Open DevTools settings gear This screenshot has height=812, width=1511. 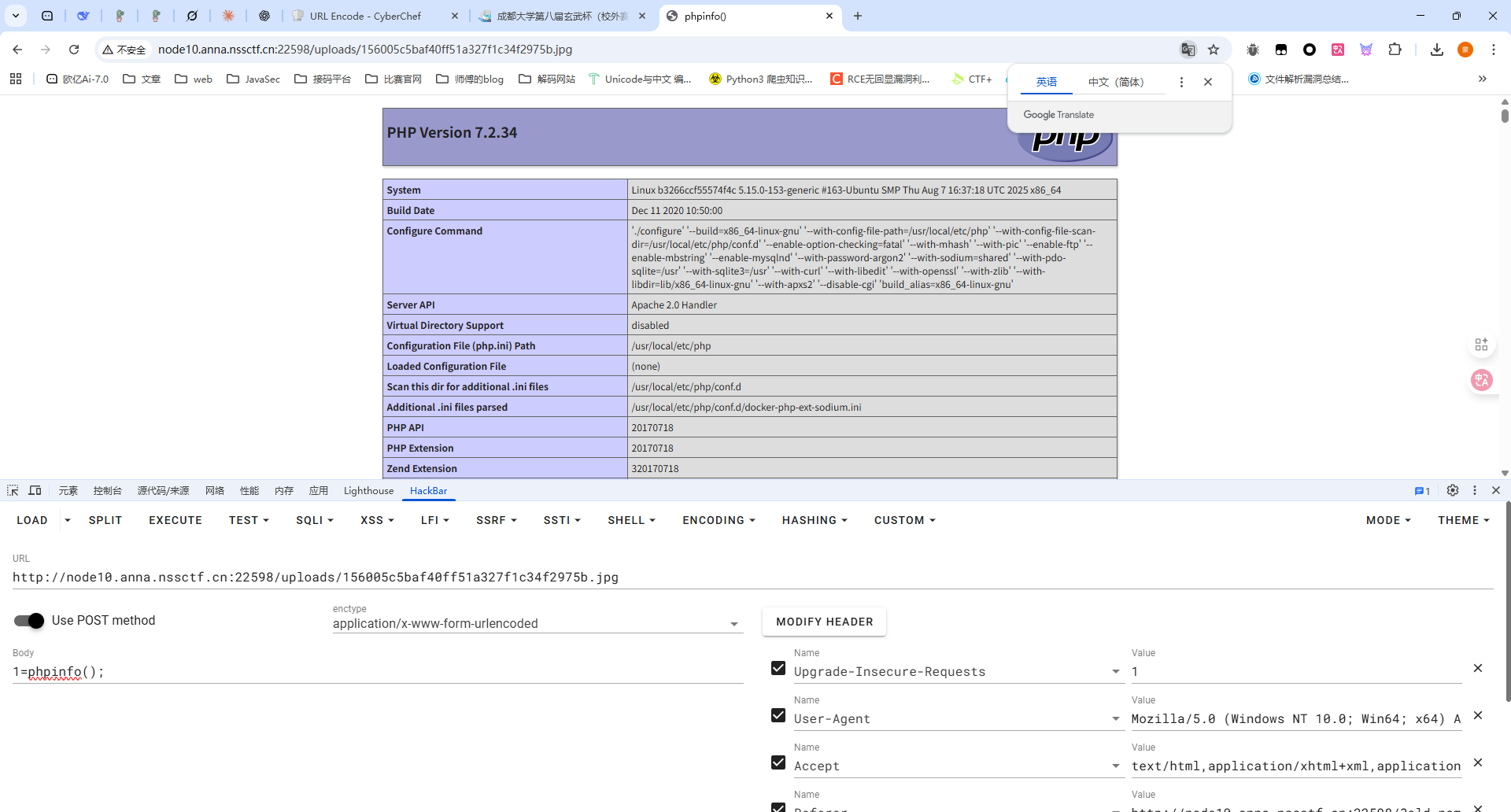pos(1453,490)
